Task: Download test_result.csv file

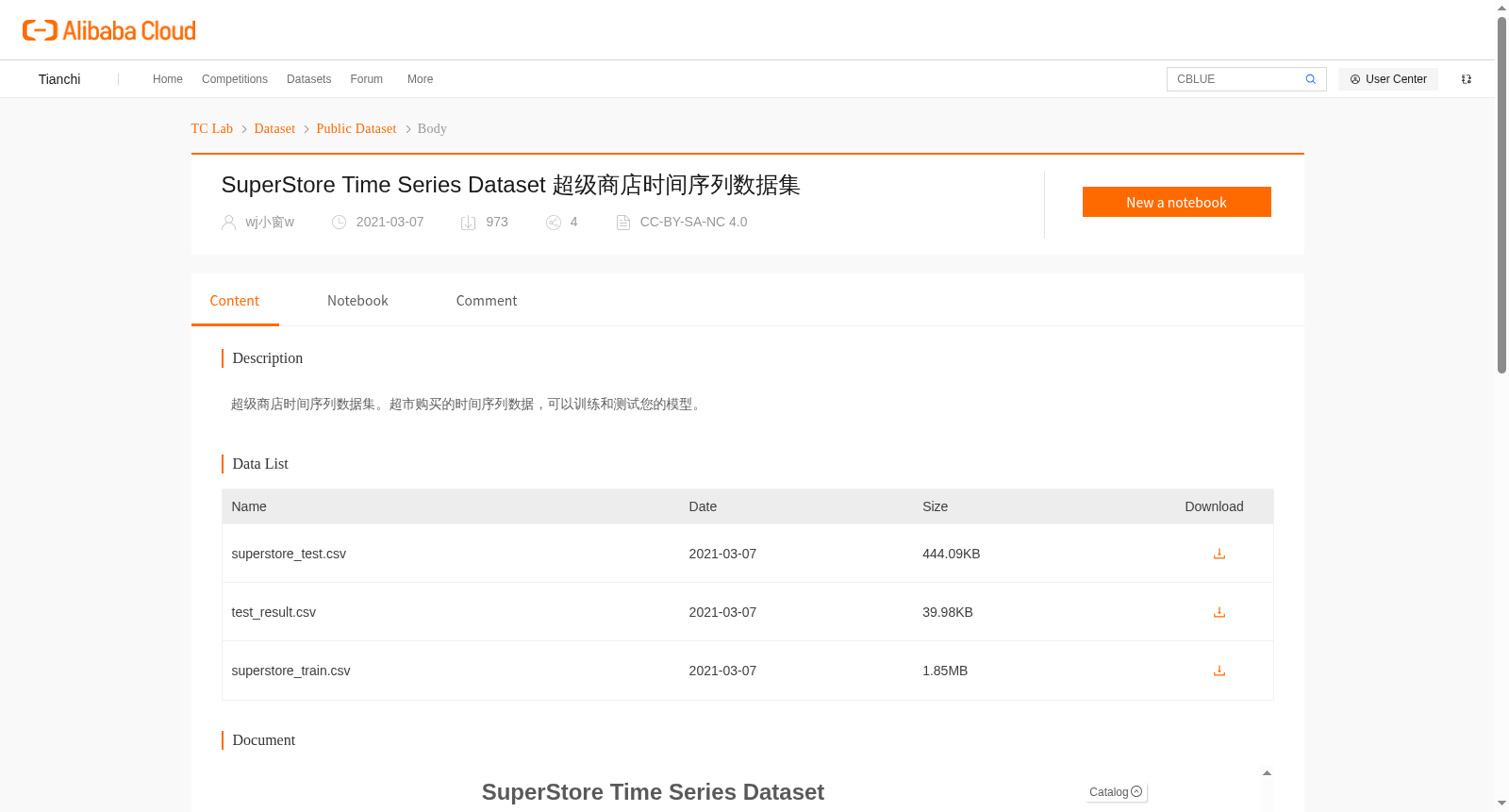Action: 1219,612
